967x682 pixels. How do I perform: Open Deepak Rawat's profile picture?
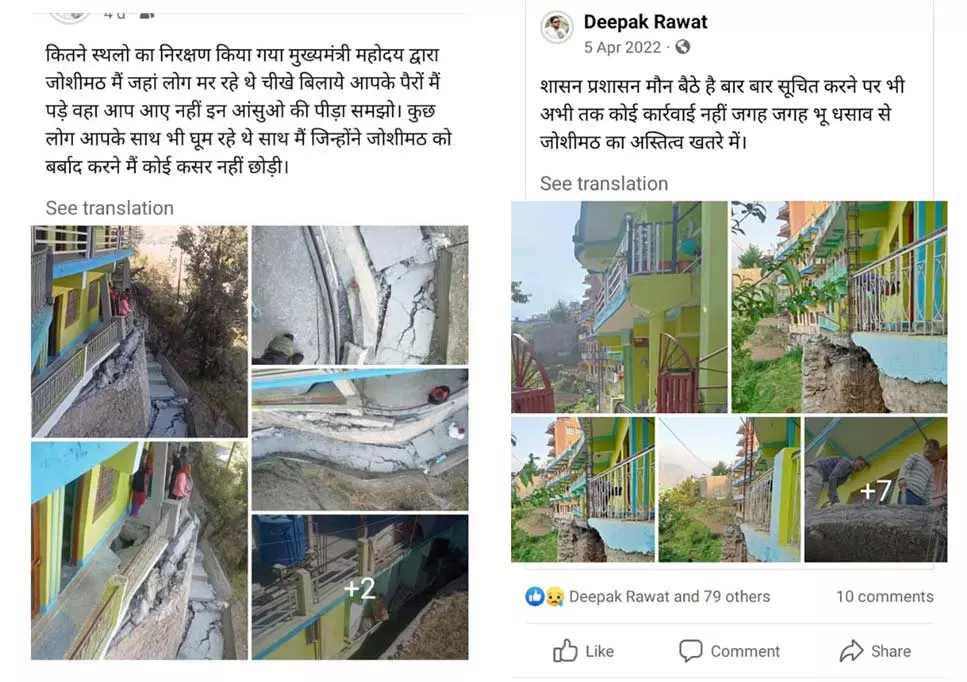556,27
